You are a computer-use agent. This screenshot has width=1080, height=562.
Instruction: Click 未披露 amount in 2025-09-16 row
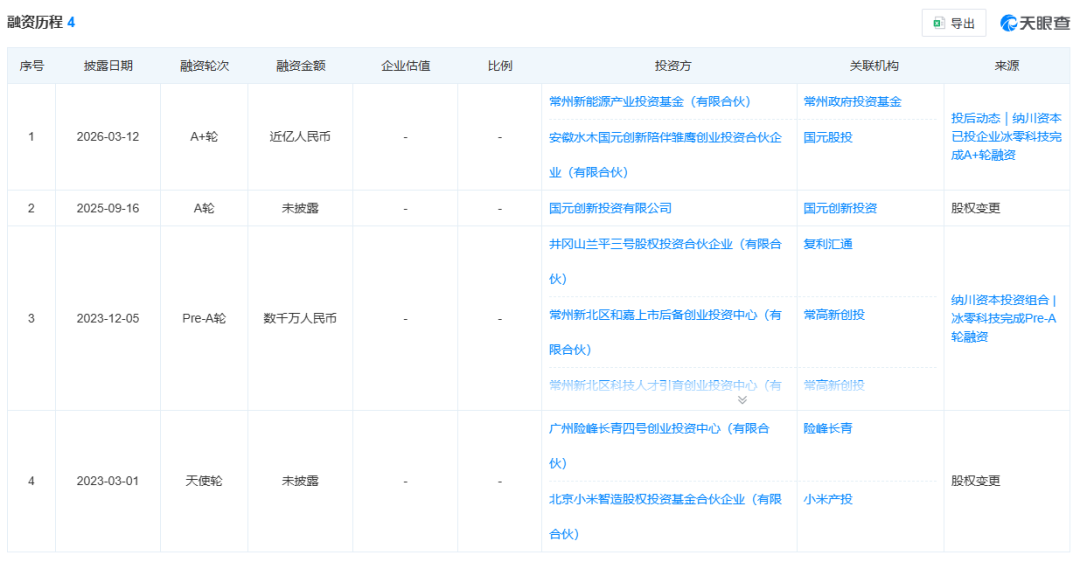[x=300, y=208]
